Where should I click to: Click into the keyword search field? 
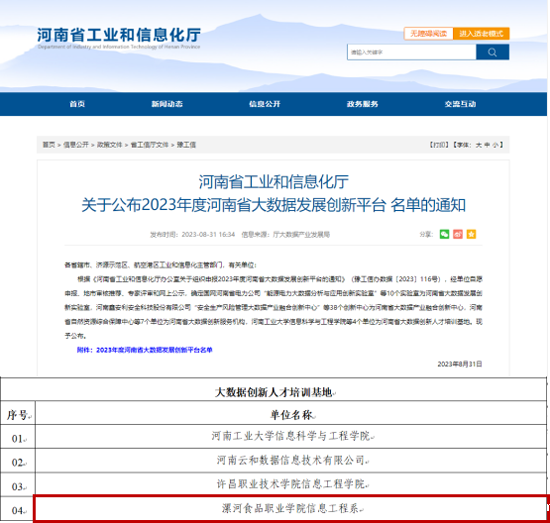[412, 52]
